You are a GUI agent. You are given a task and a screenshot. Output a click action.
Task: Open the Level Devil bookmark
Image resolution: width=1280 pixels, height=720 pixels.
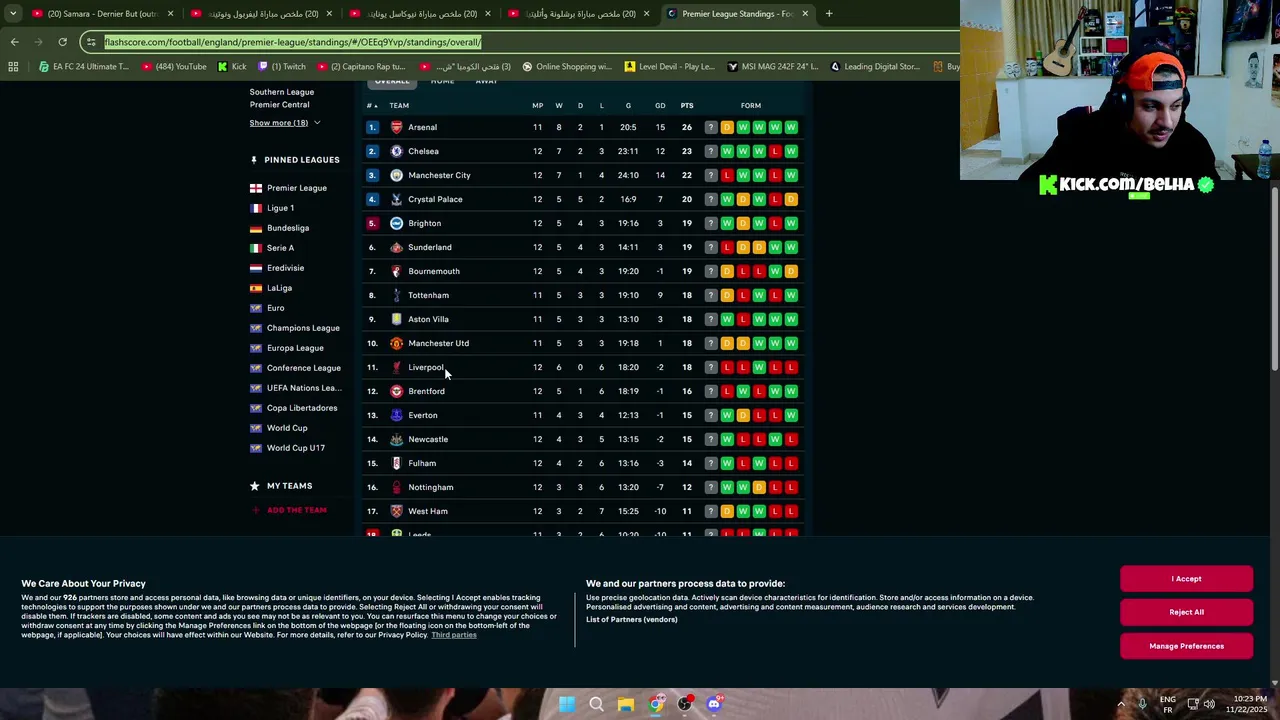pos(669,67)
